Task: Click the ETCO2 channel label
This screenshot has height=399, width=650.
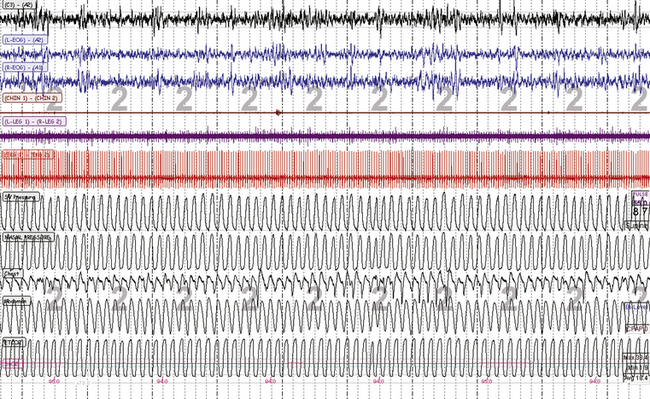Action: 14,342
